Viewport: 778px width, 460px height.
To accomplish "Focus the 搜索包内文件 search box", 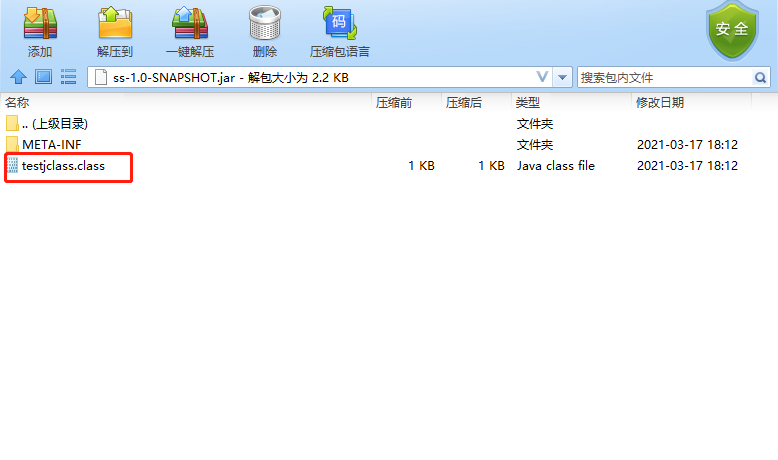I will click(664, 77).
